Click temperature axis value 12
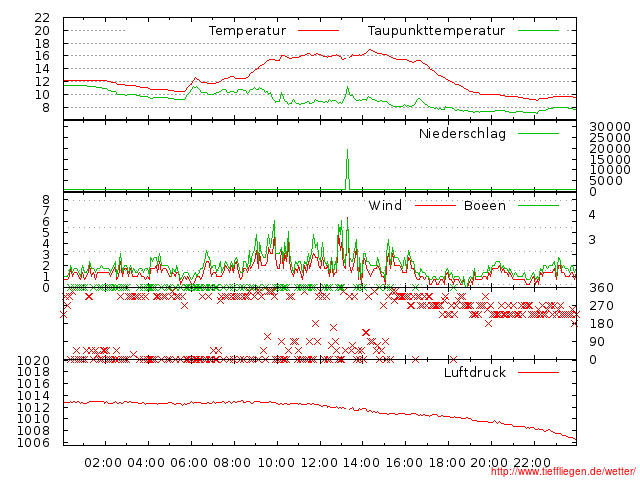This screenshot has height=480, width=640. point(42,82)
